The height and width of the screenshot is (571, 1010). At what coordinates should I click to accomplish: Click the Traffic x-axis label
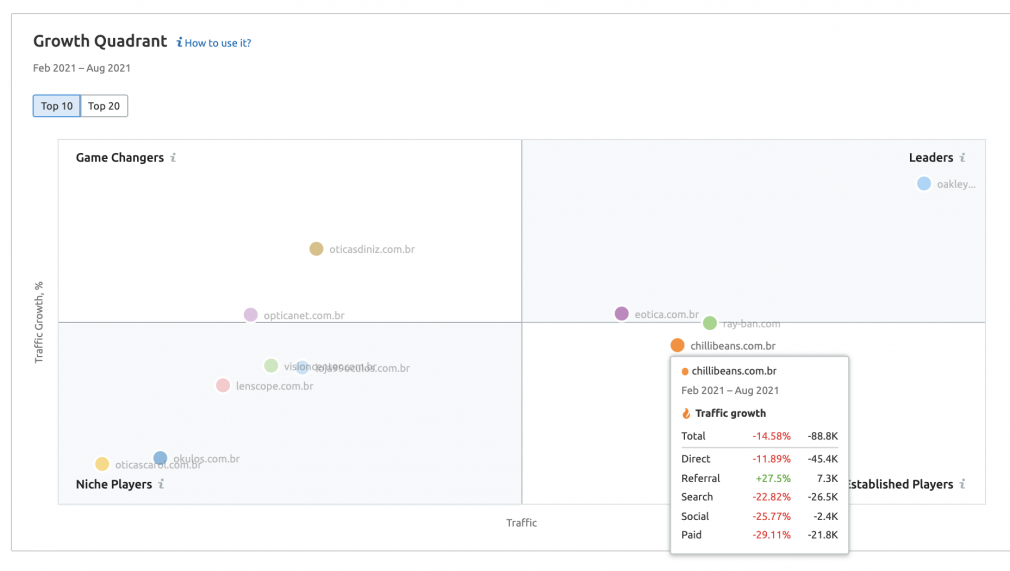521,523
